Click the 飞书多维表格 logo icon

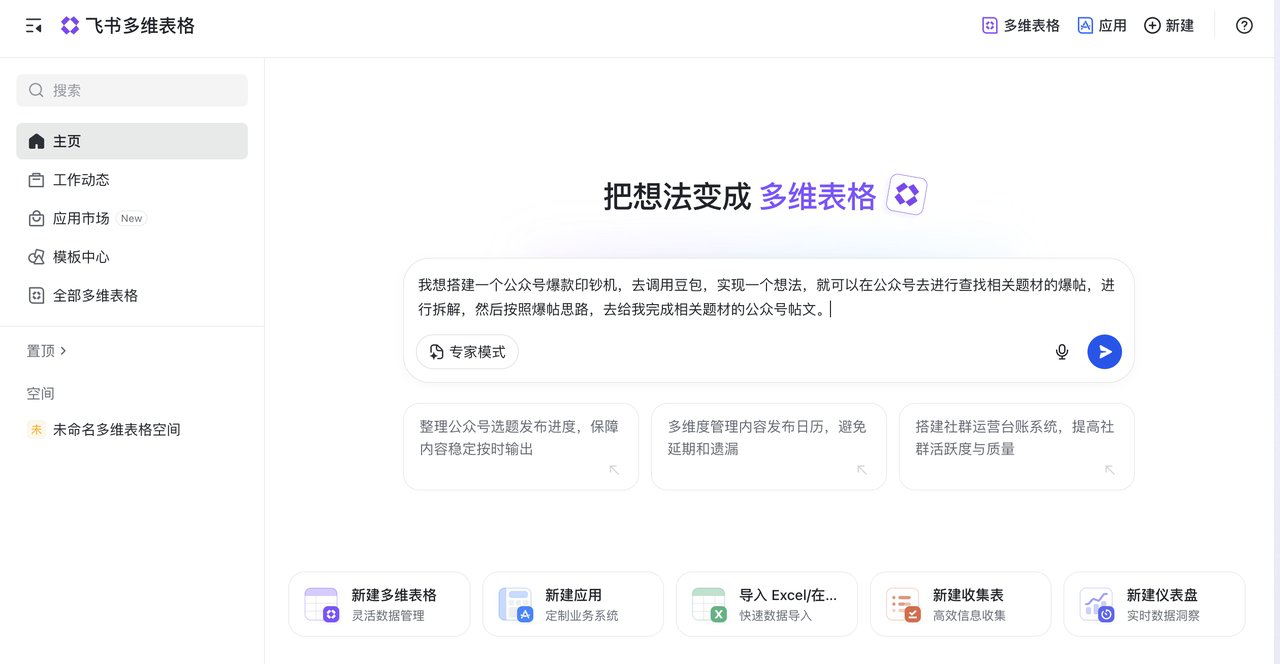point(70,26)
